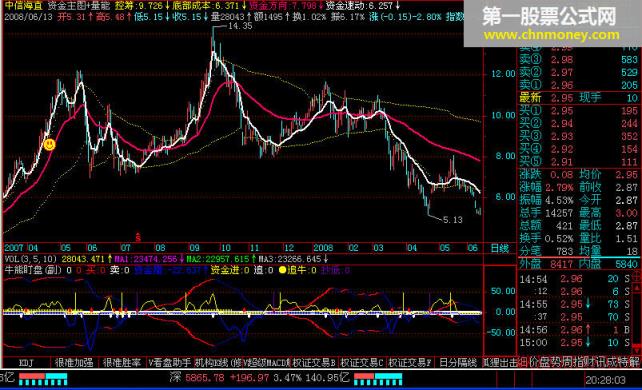Click the 卖③ ask row at 2.98

579,60
